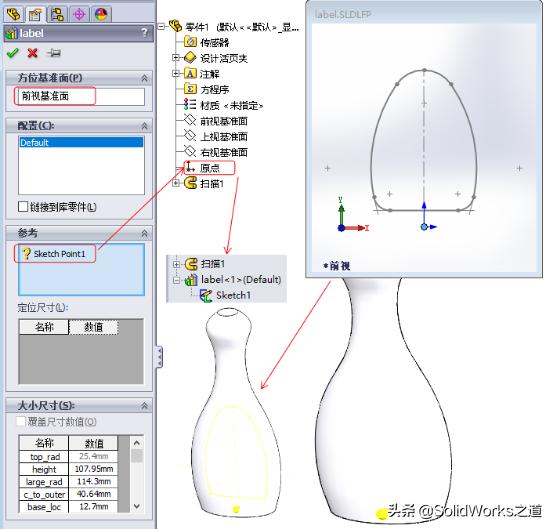554x530 pixels.
Task: Select the Default configuration
Action: (x=81, y=143)
